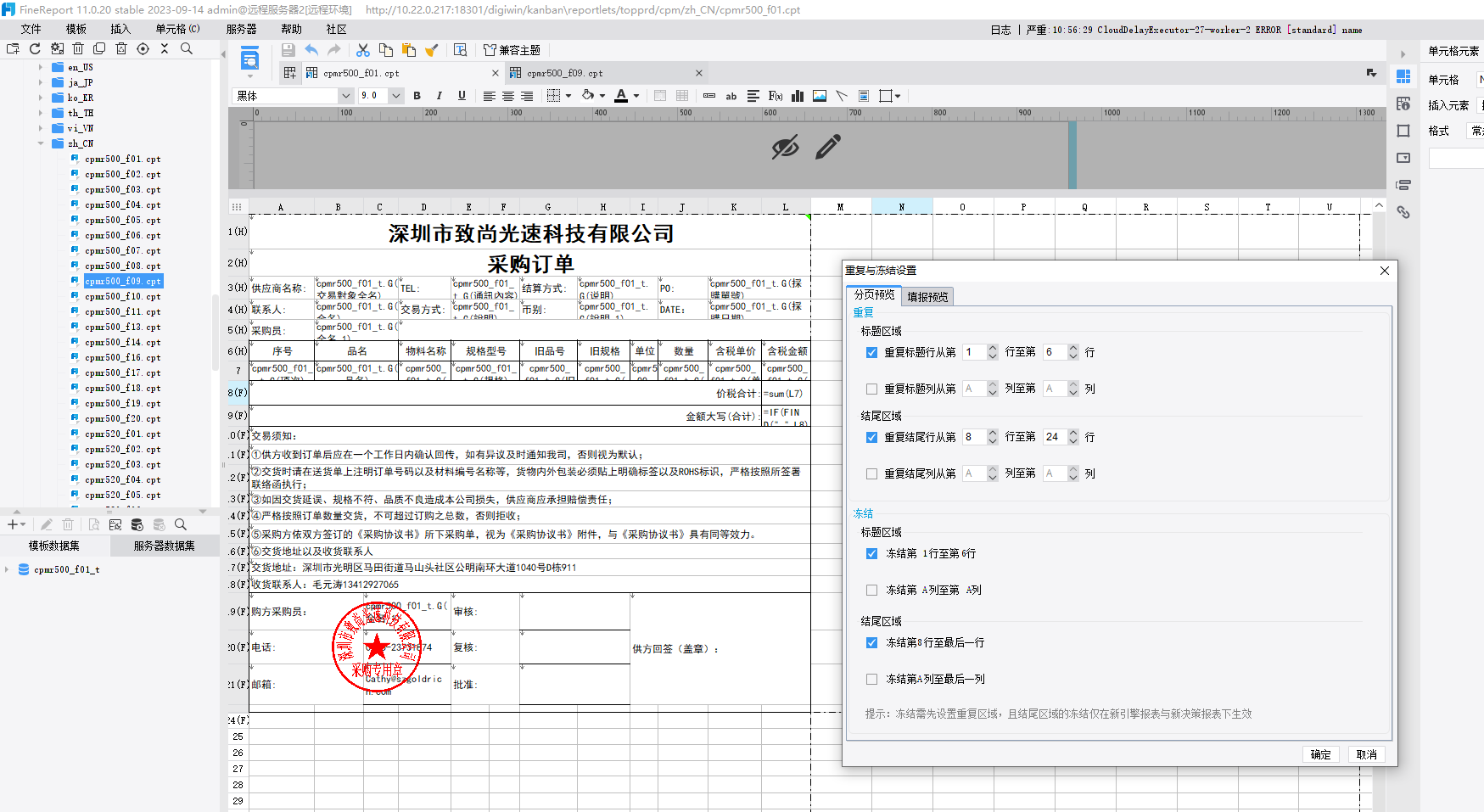
Task: Uncheck 冻结第8行至最后一行 checkbox
Action: tap(871, 642)
